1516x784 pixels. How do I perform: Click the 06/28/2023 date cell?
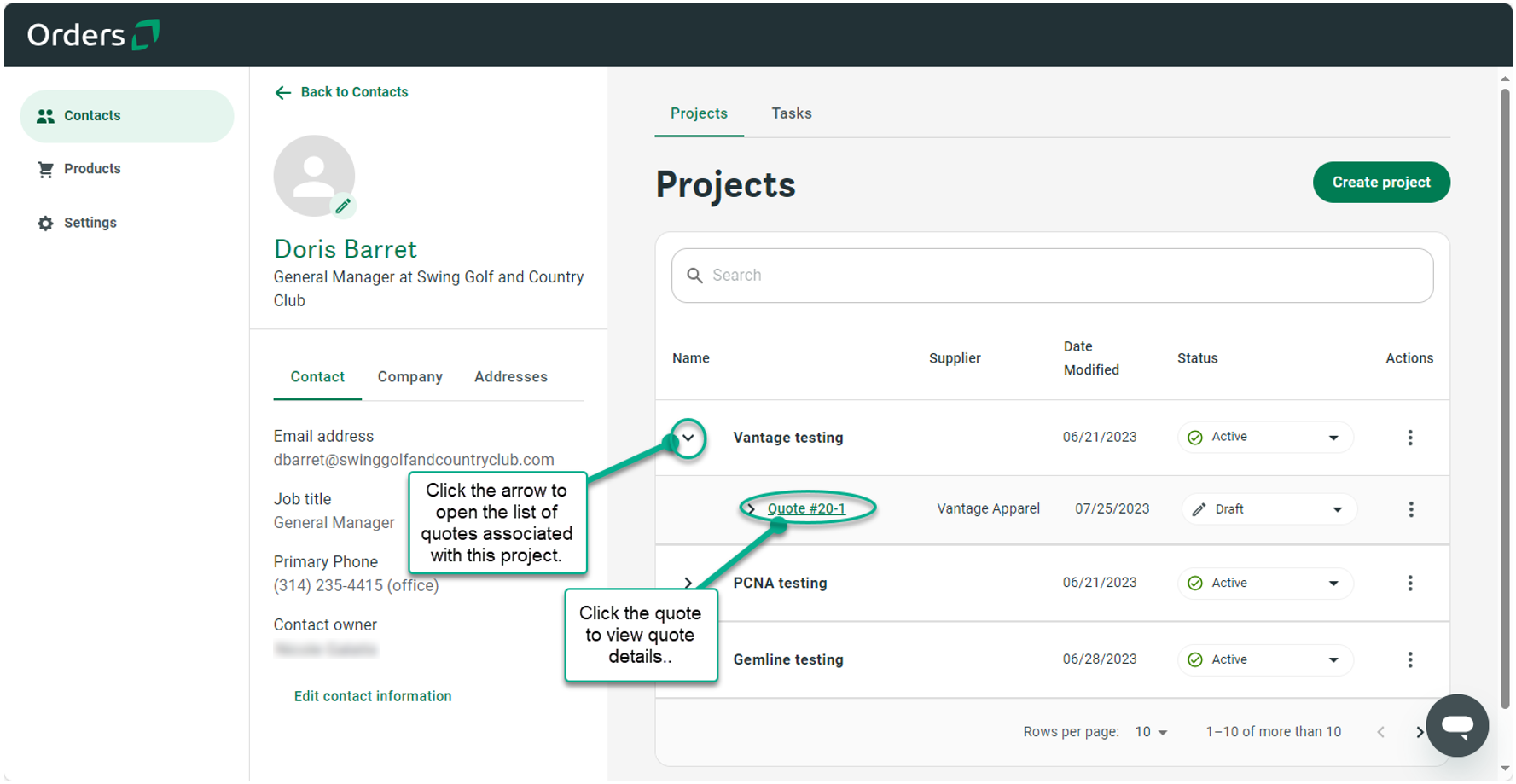coord(1100,659)
